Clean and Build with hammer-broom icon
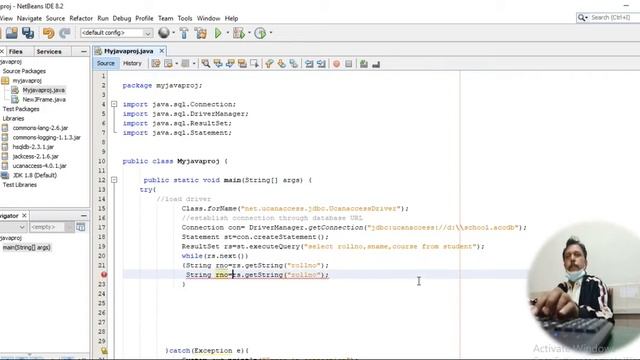 [x=201, y=33]
